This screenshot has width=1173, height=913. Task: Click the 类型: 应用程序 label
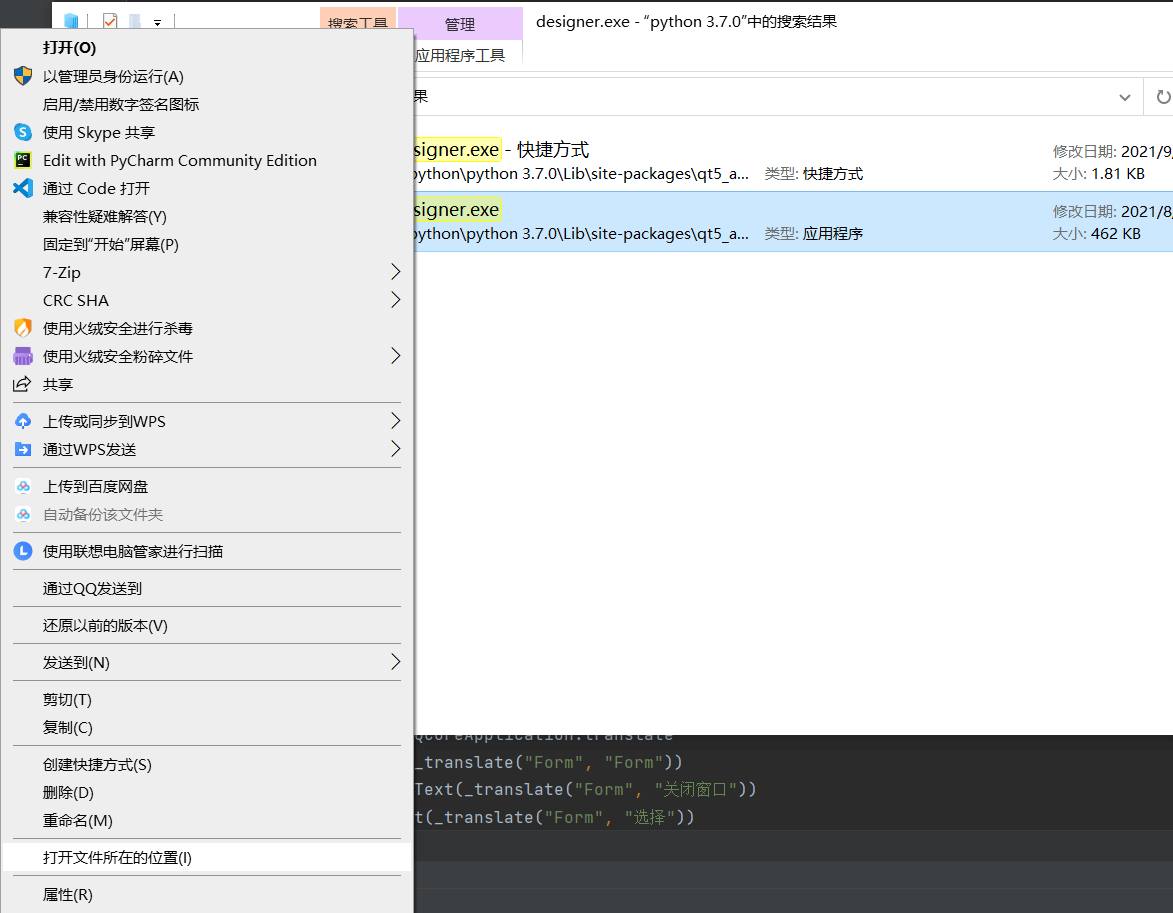coord(814,233)
